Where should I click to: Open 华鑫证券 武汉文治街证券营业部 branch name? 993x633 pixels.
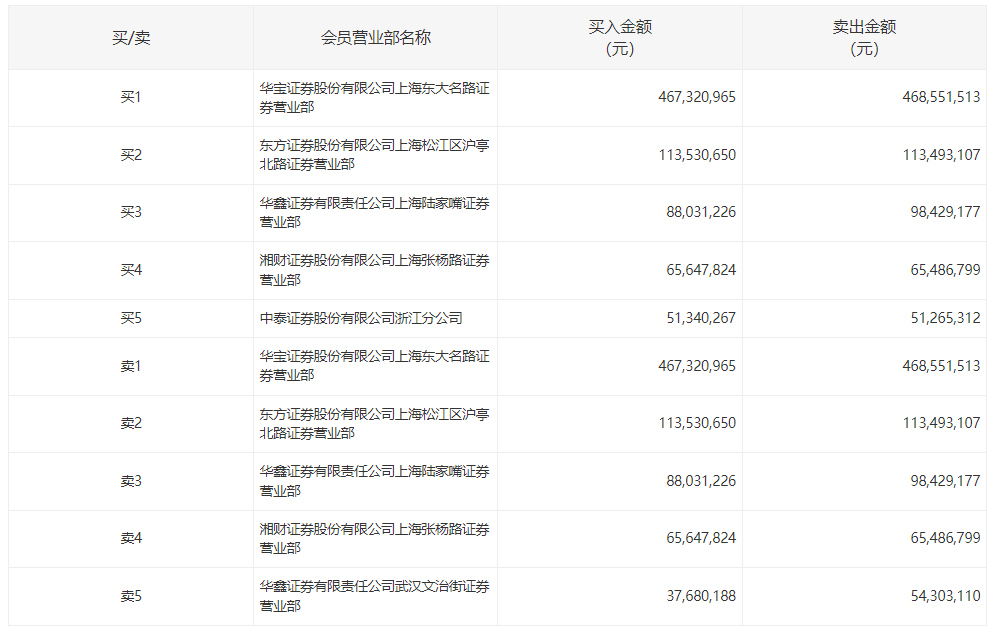click(374, 596)
